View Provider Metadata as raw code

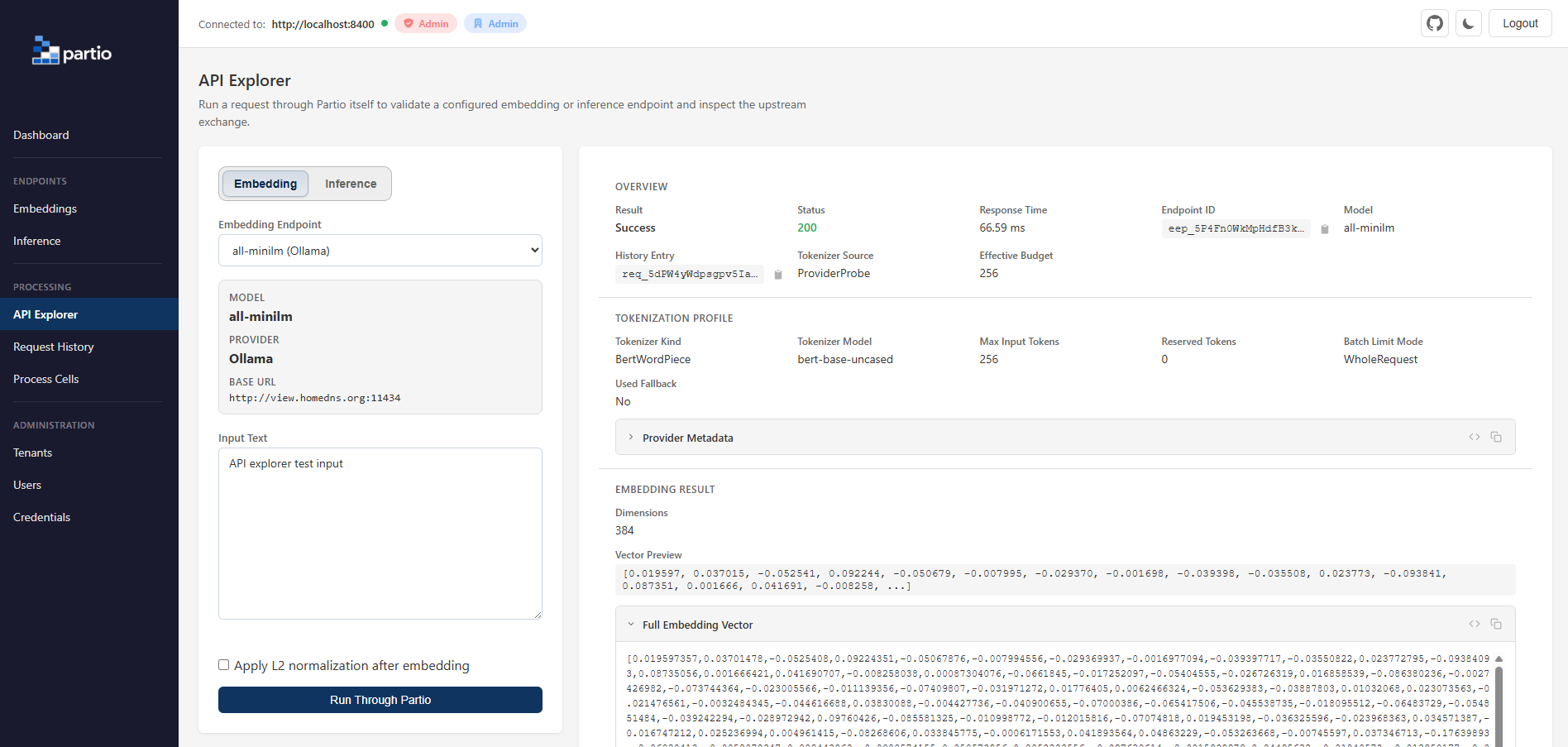[1475, 437]
